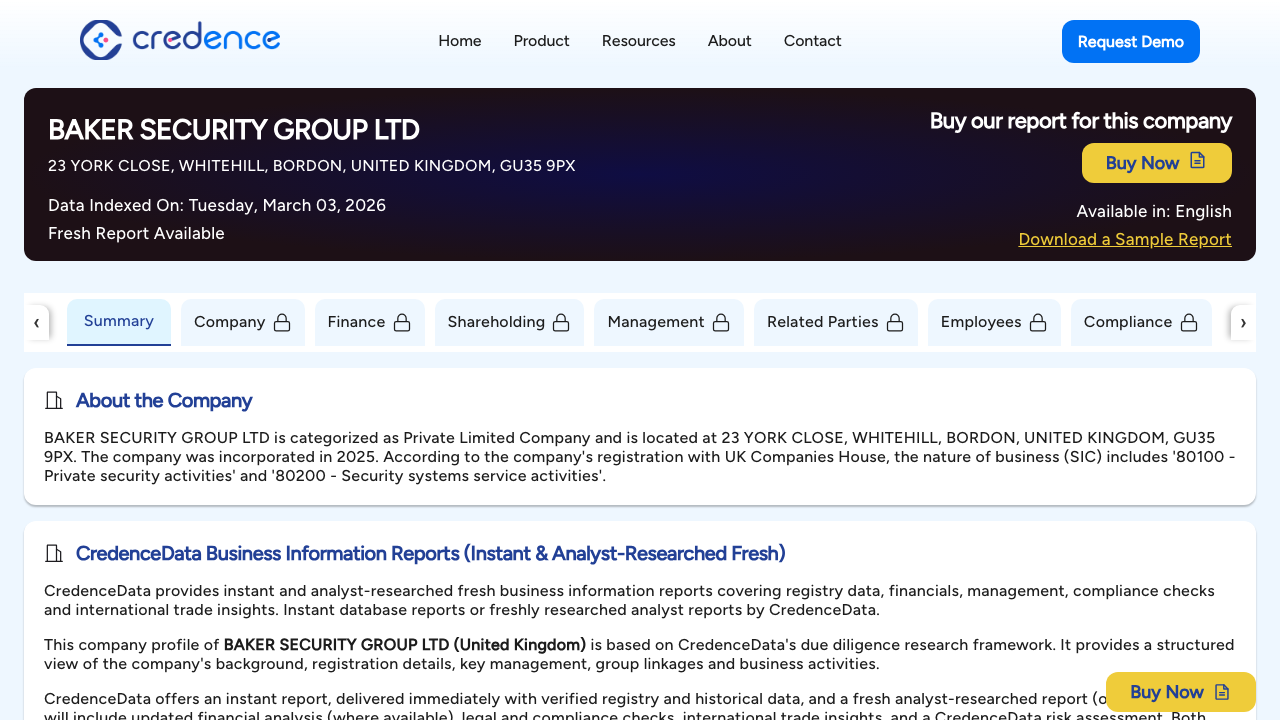Screen dimensions: 1280x720
Task: Select Home in the top navigation
Action: pos(459,41)
